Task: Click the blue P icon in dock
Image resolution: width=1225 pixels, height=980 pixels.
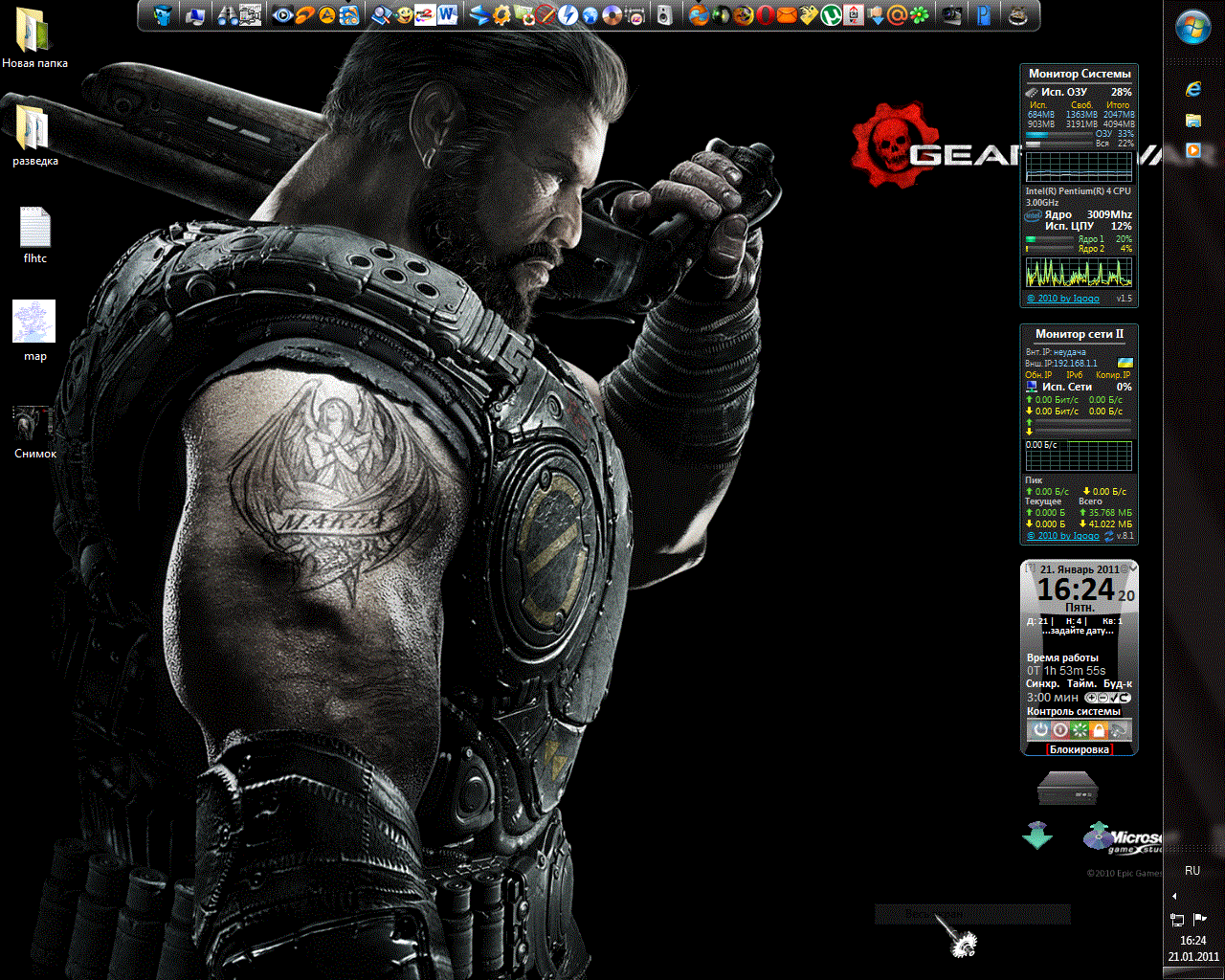Action: 983,15
